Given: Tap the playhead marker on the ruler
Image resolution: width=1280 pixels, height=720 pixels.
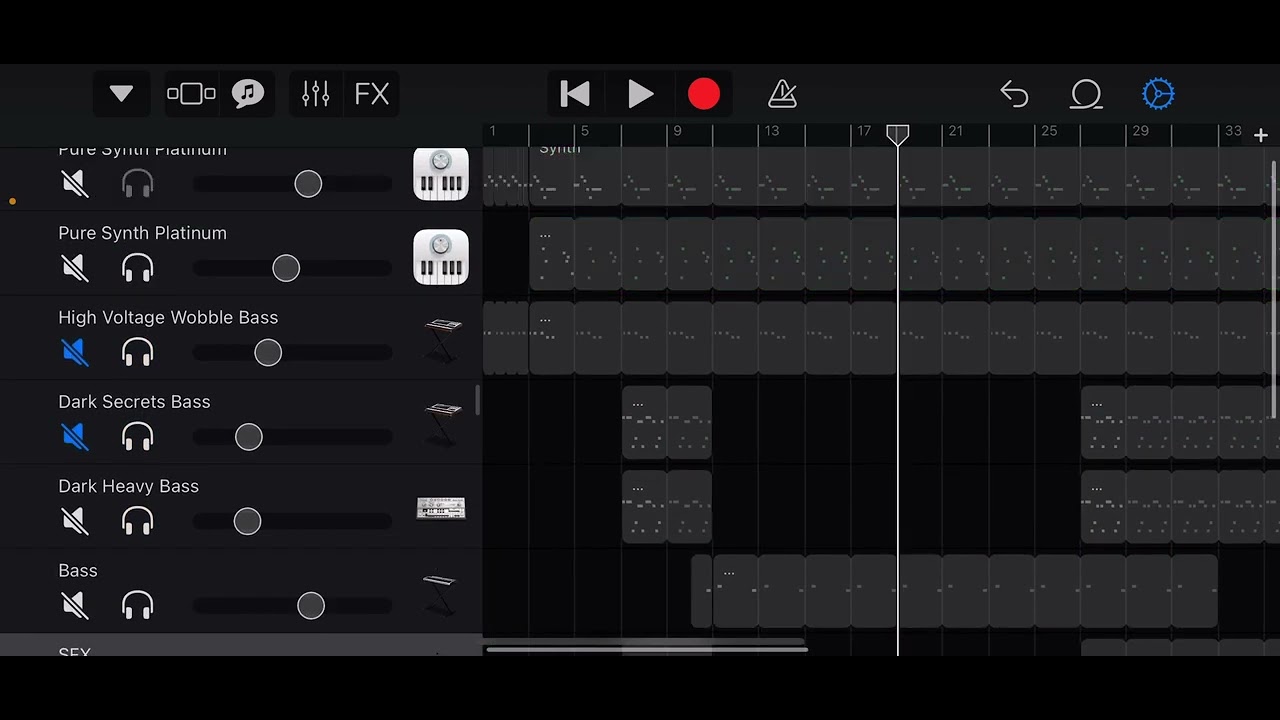Looking at the screenshot, I should (898, 134).
